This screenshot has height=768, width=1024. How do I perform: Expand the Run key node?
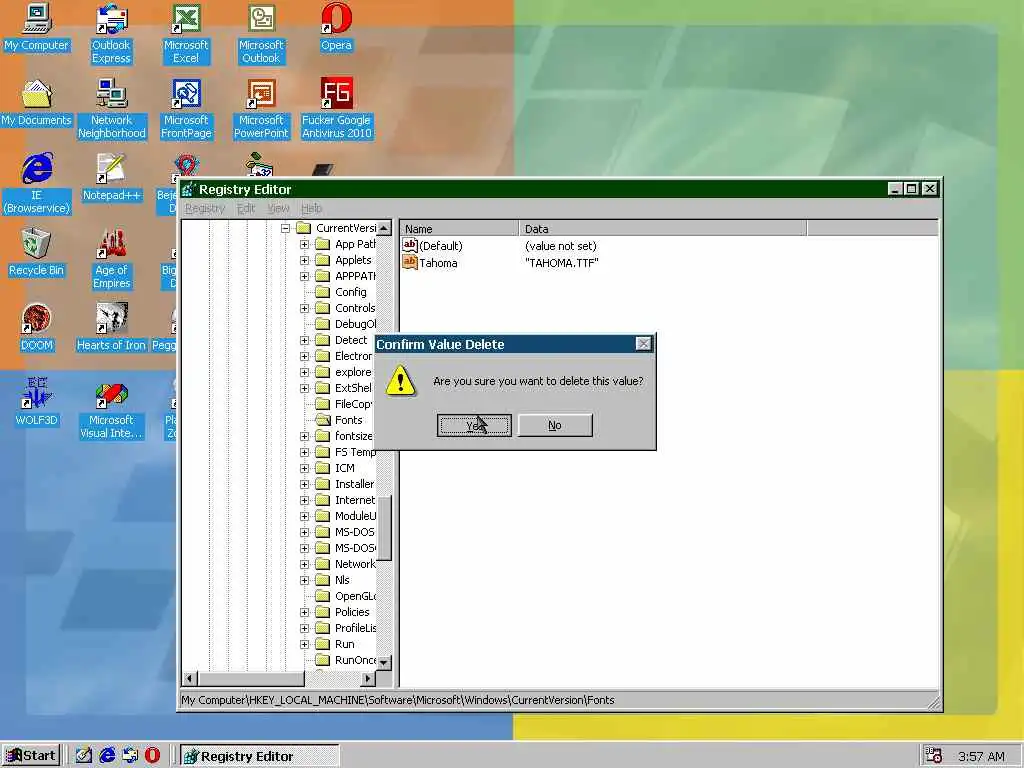[304, 644]
